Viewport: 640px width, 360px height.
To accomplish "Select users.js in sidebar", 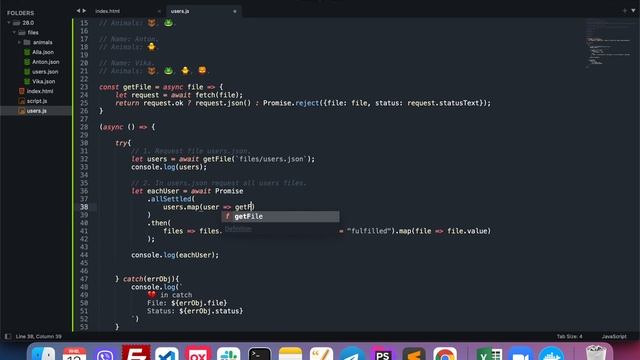I will click(36, 111).
